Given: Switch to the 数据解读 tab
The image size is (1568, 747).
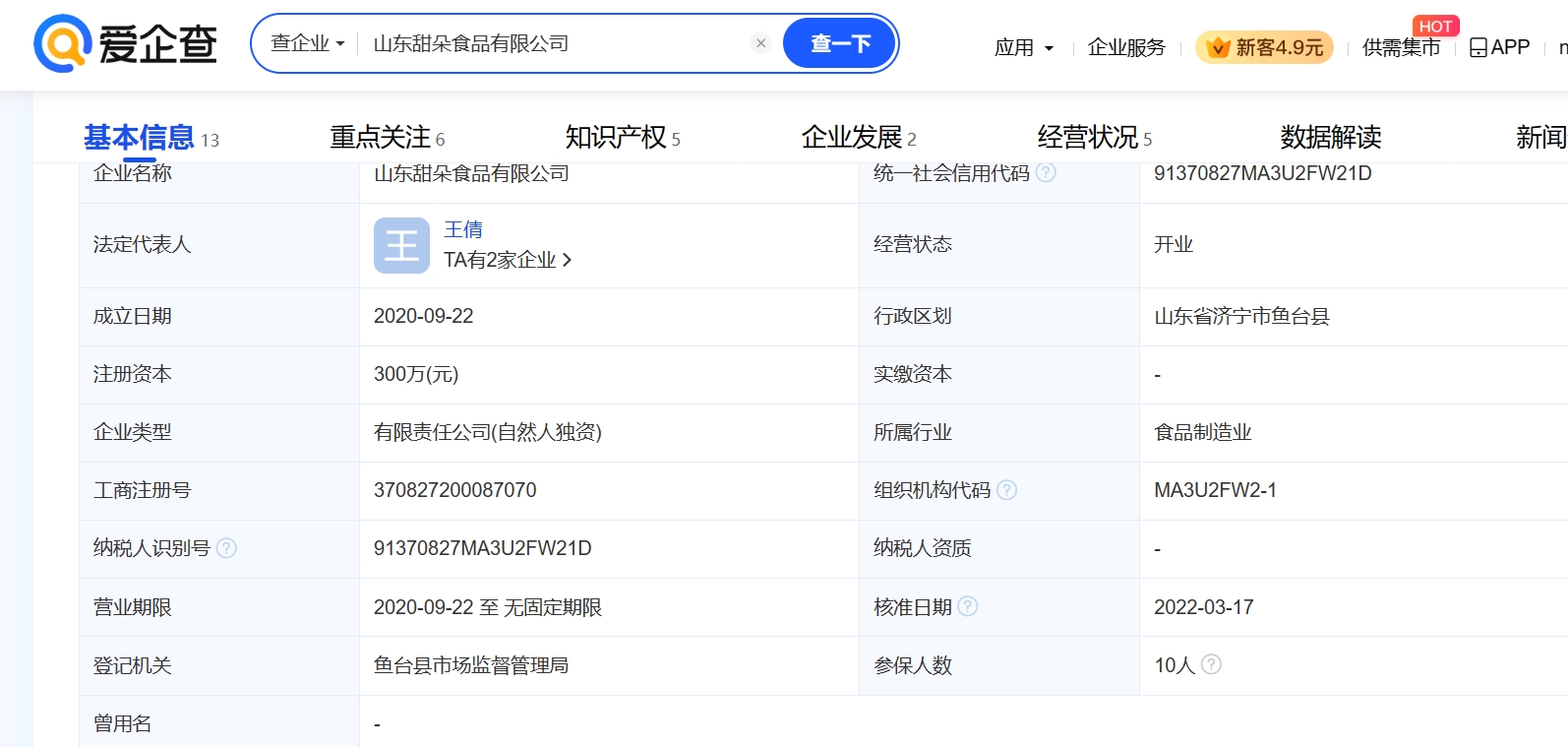Looking at the screenshot, I should [x=1331, y=138].
